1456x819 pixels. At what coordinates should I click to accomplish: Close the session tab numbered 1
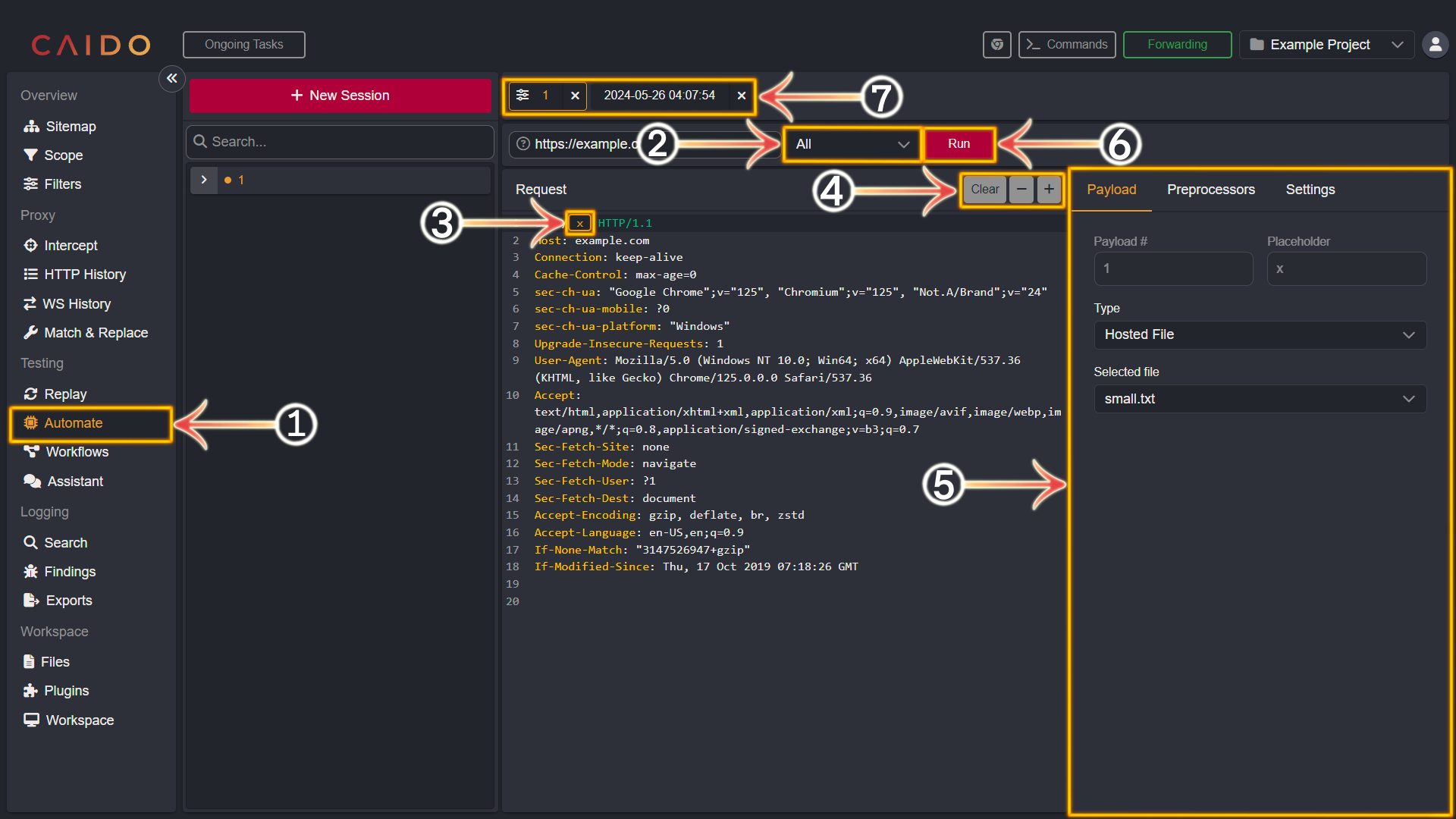coord(575,96)
